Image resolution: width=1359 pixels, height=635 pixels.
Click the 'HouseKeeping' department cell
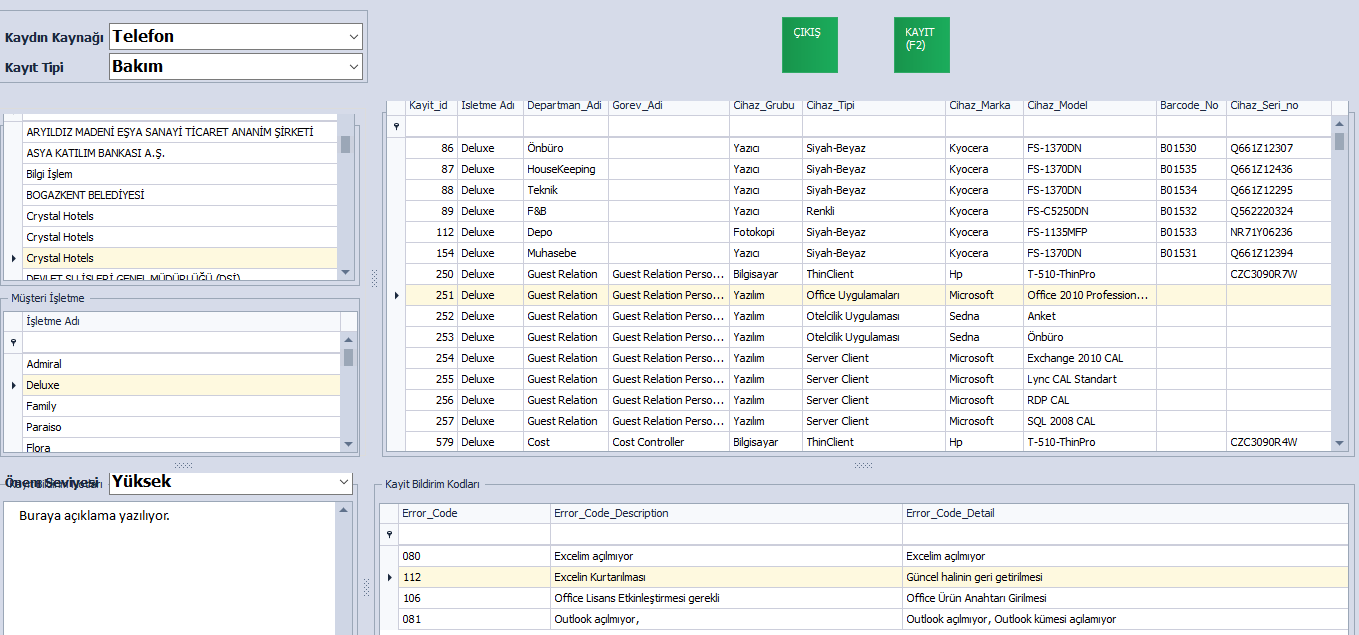(566, 169)
